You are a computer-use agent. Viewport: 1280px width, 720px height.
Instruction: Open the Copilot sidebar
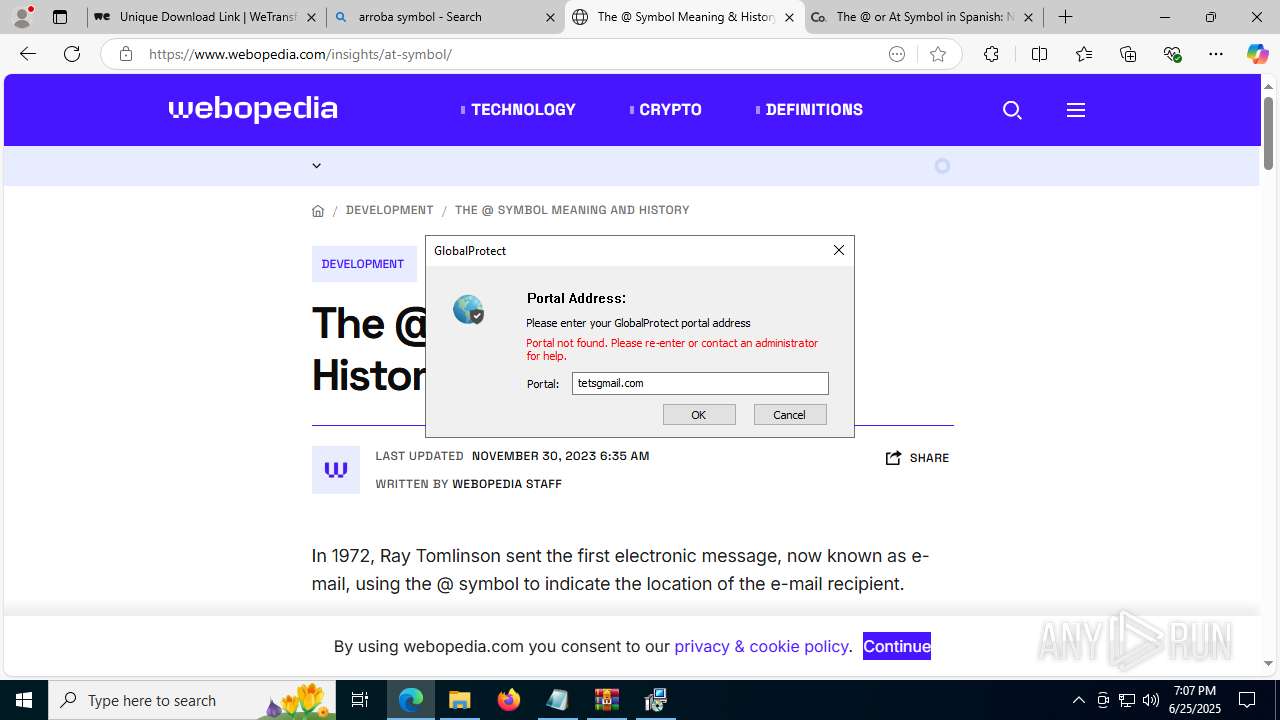[x=1257, y=54]
